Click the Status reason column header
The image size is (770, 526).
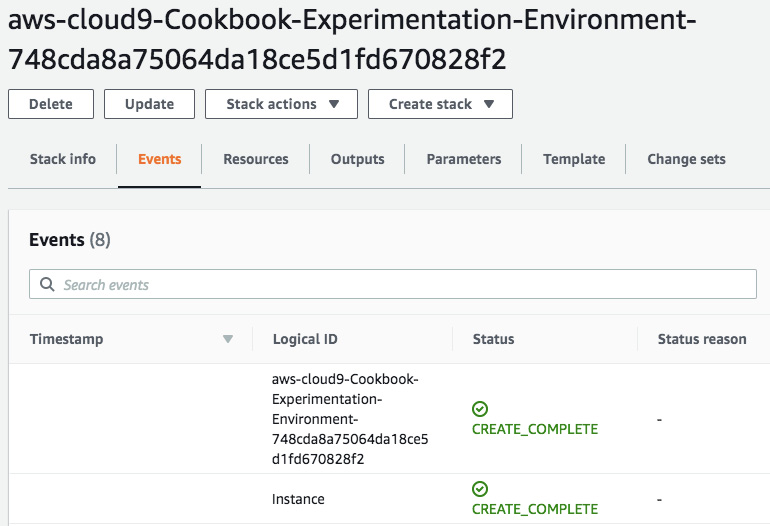702,339
